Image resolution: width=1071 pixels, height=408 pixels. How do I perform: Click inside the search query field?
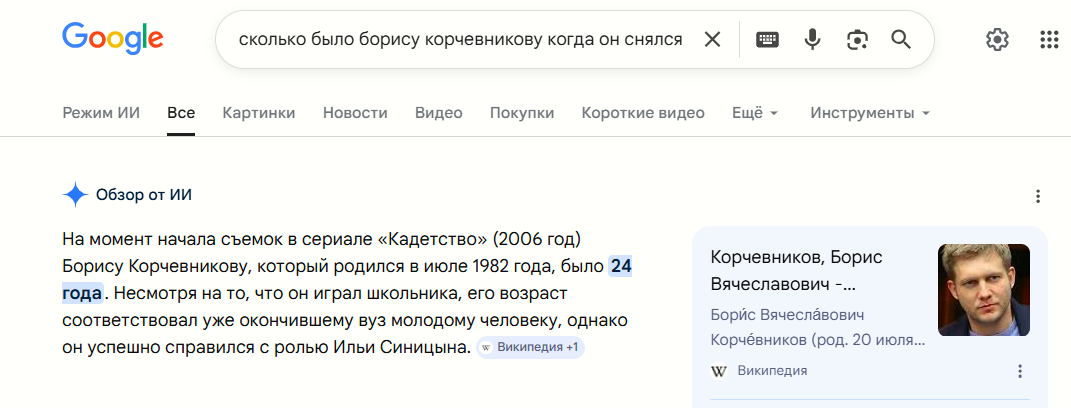pos(460,40)
